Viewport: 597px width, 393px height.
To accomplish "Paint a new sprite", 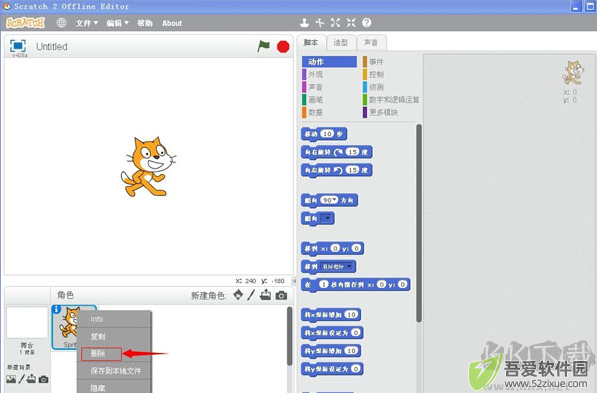I will [x=251, y=295].
